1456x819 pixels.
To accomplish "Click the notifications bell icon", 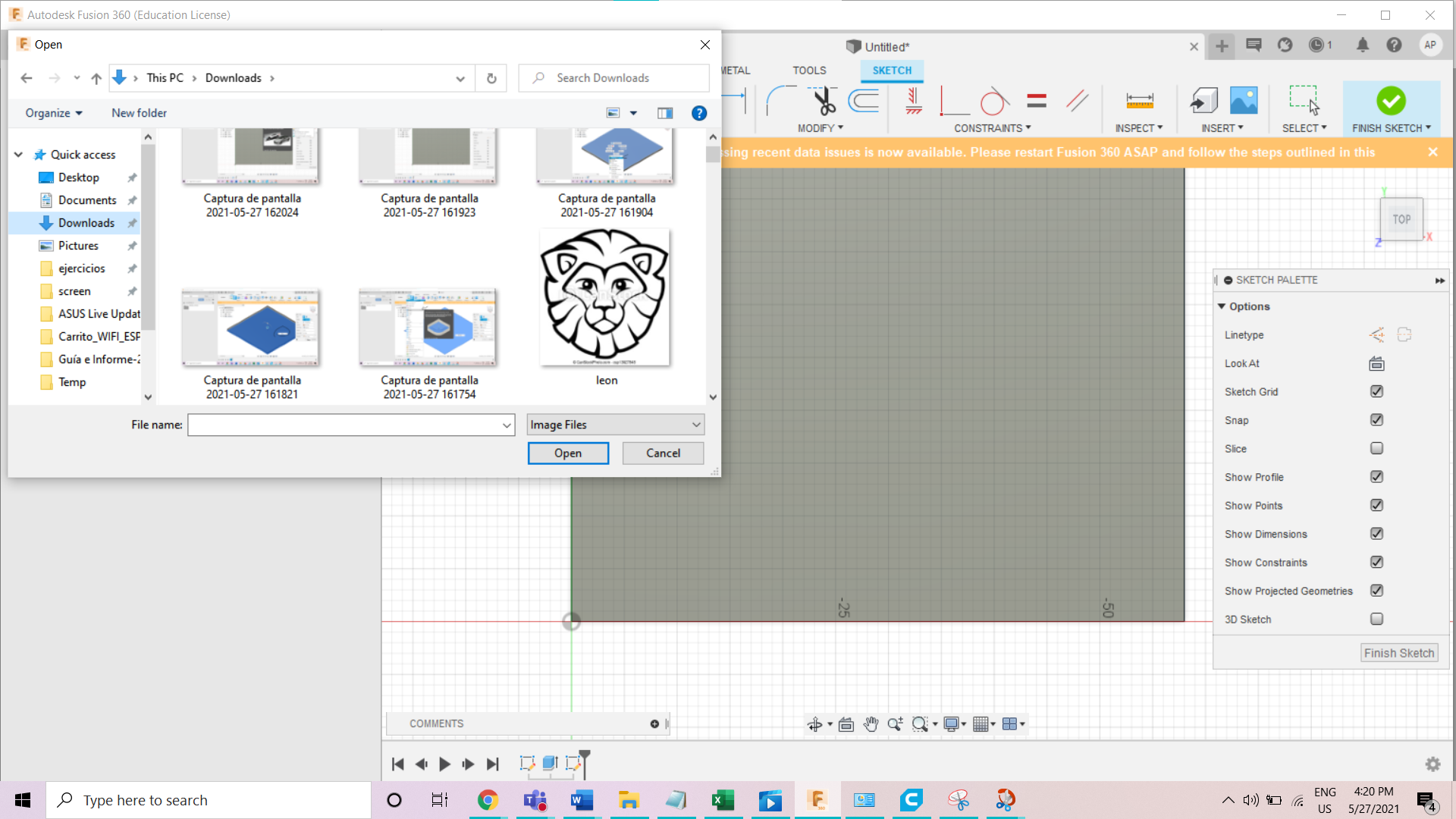I will click(x=1363, y=45).
